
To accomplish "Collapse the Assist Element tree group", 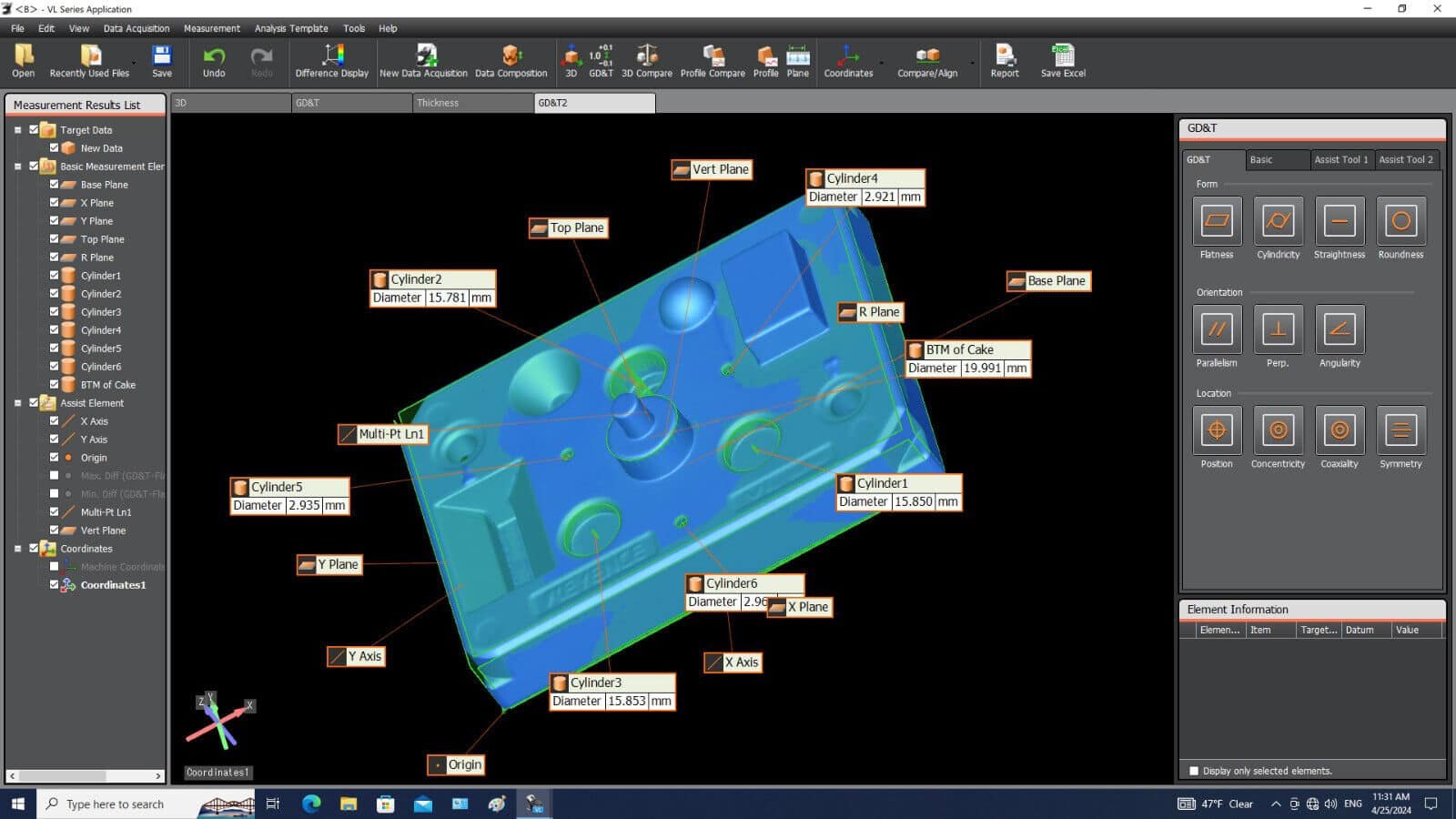I will [17, 403].
